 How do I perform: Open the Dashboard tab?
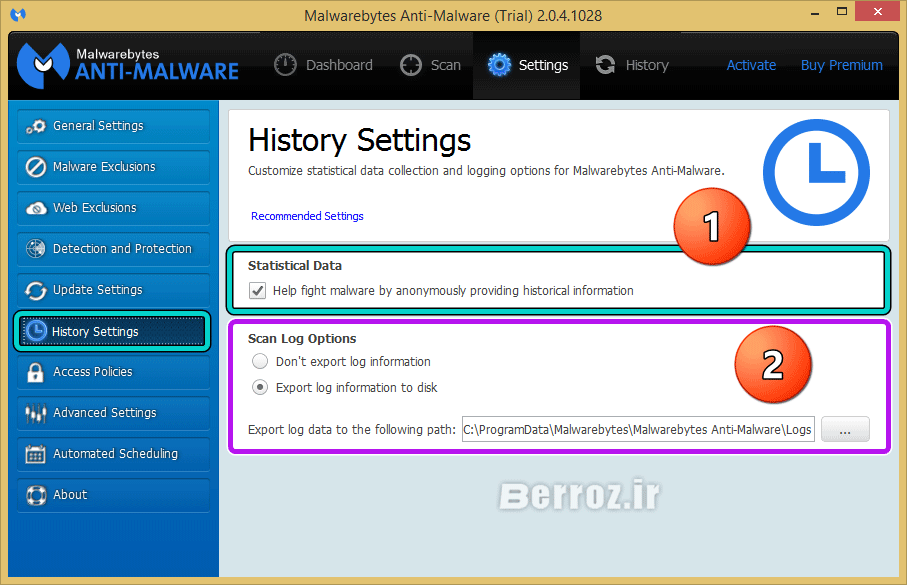point(324,65)
